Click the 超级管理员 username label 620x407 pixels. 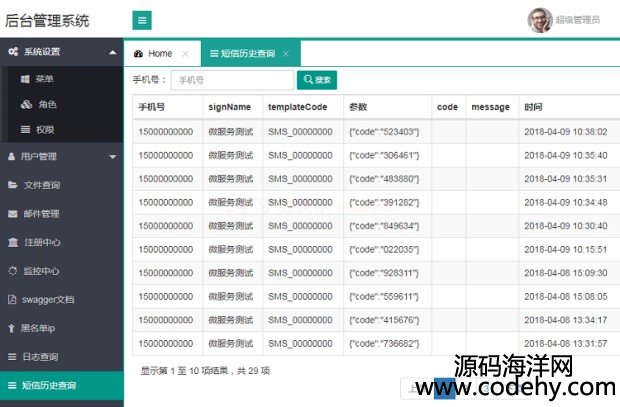578,20
